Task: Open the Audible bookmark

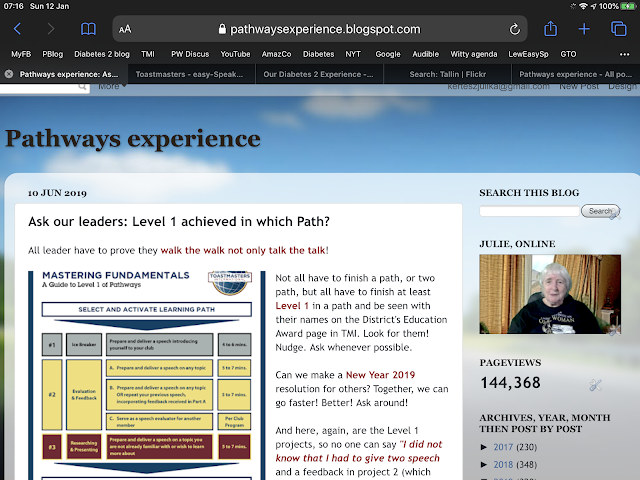Action: click(425, 54)
